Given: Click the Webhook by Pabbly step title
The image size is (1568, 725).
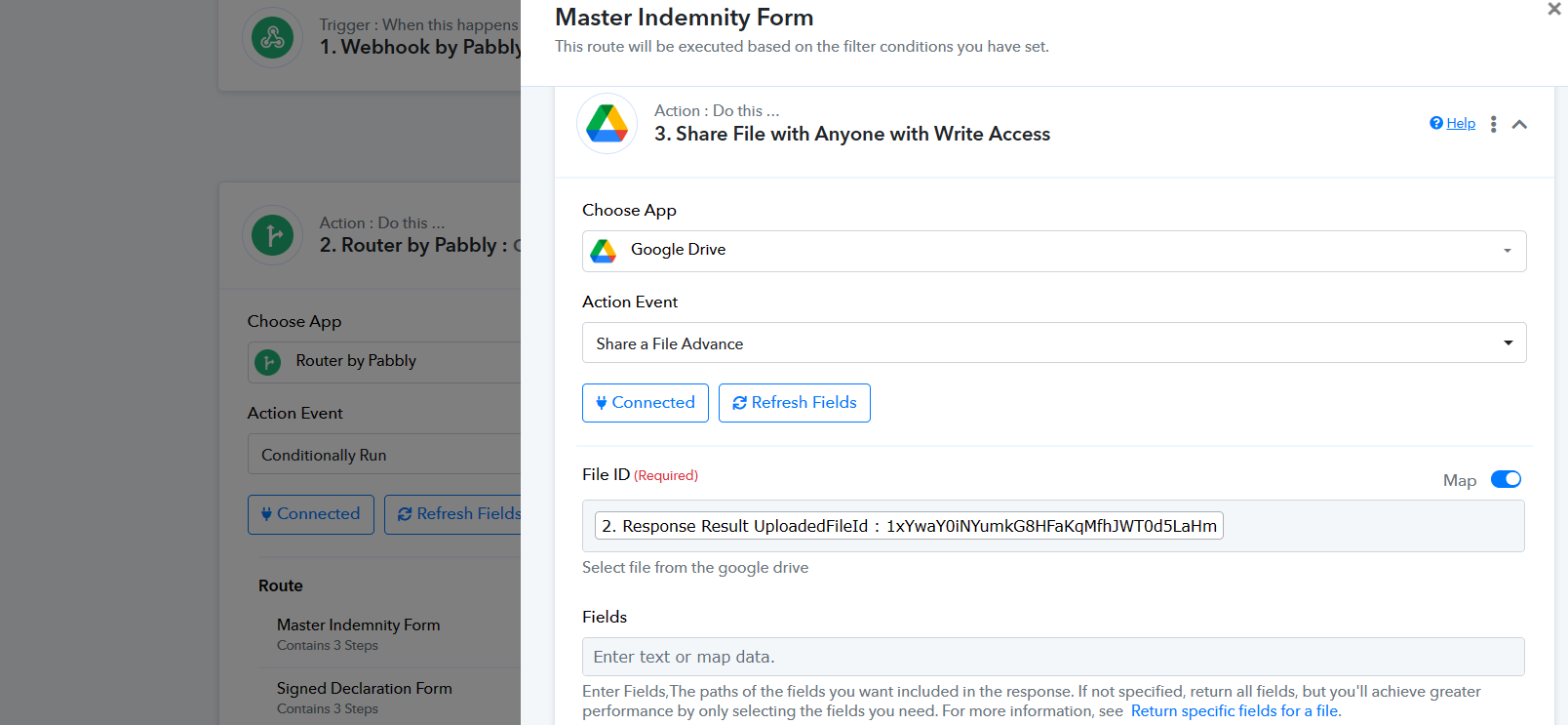Looking at the screenshot, I should (420, 48).
